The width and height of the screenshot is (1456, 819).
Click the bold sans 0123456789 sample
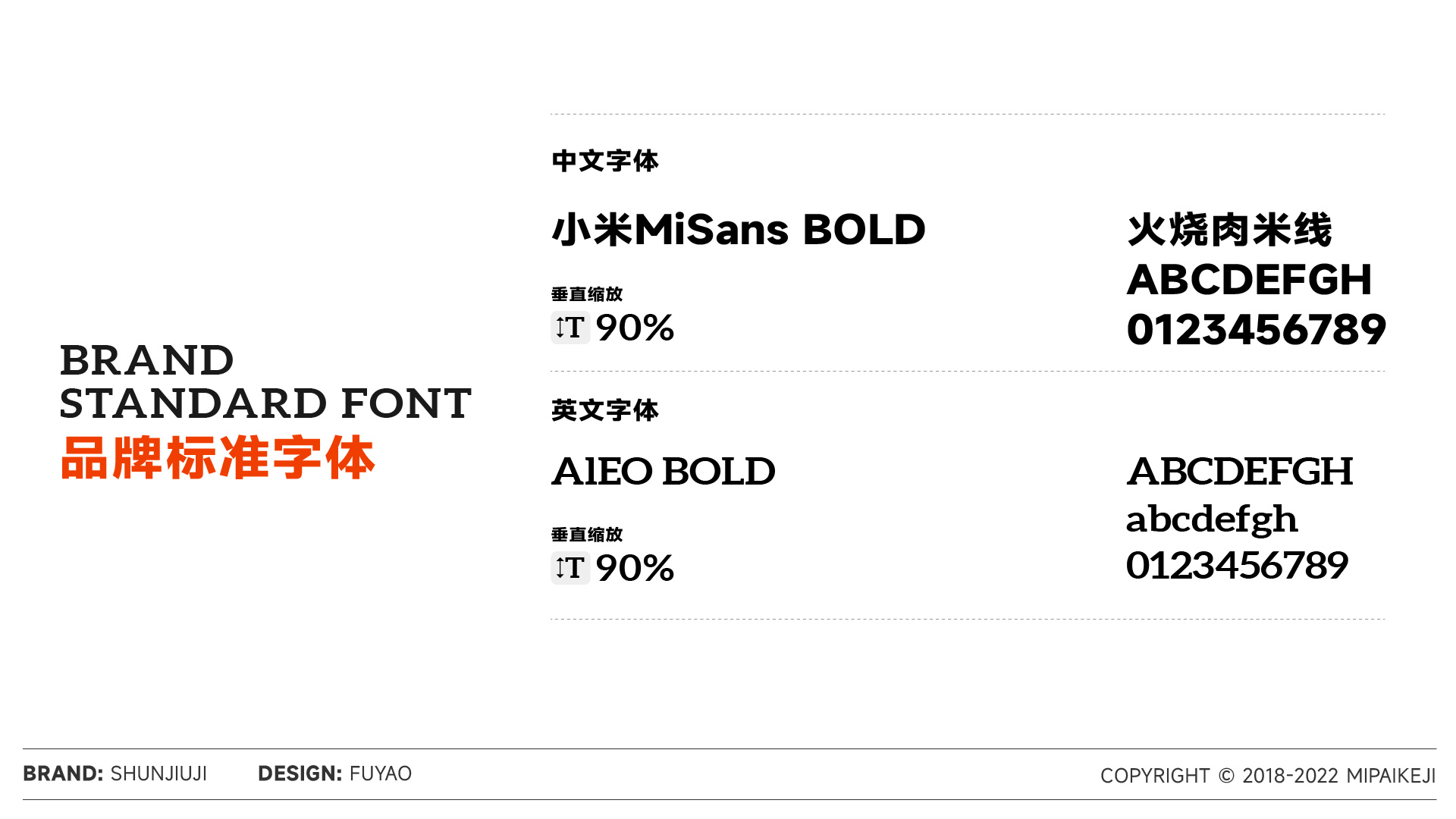(x=1257, y=330)
